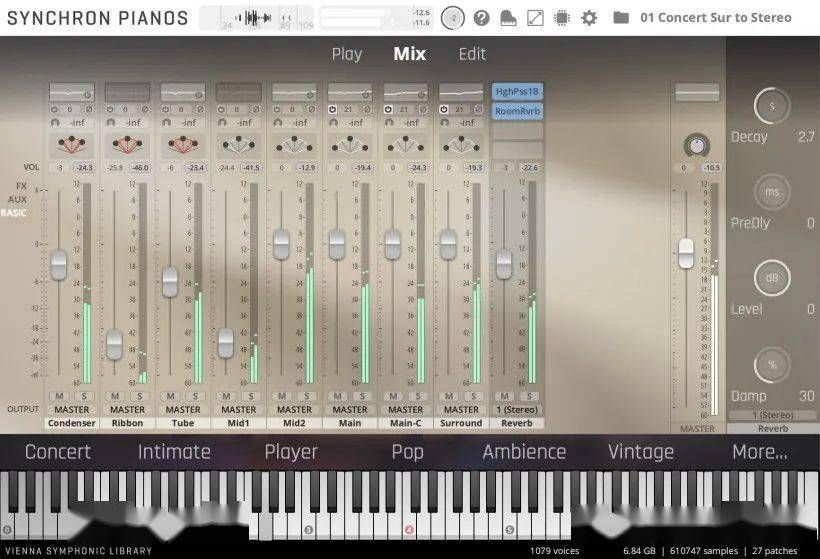
Task: Mute the Surround channel
Action: click(449, 396)
